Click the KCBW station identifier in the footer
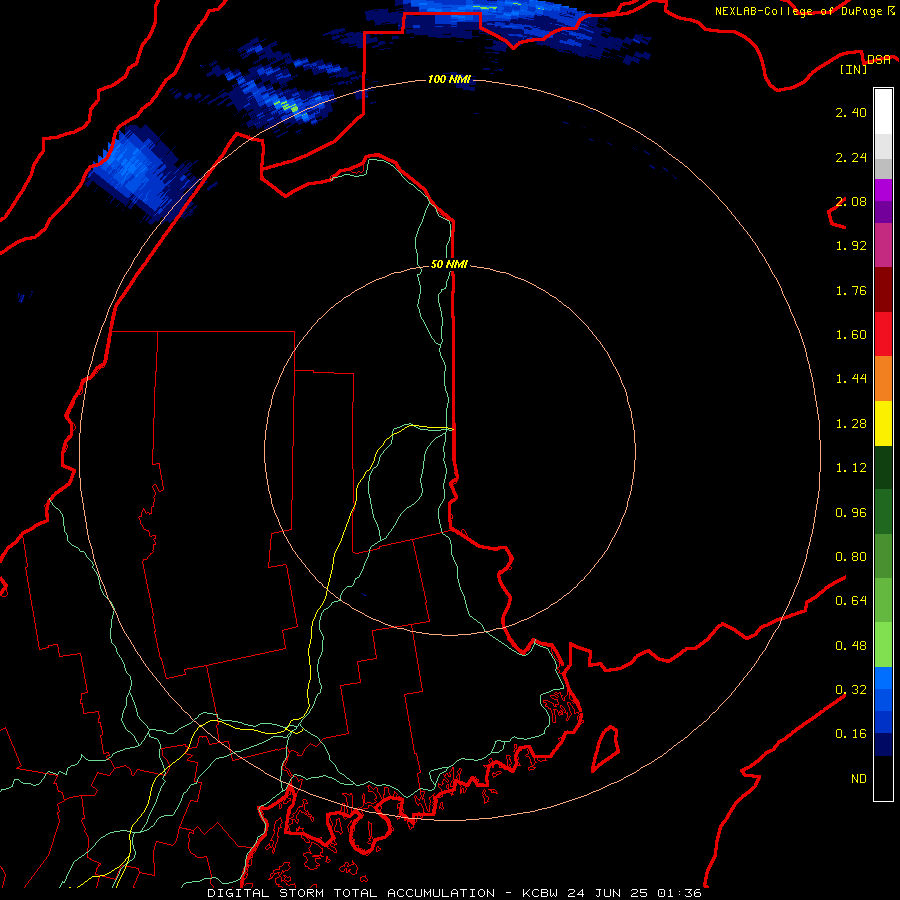 (x=540, y=893)
